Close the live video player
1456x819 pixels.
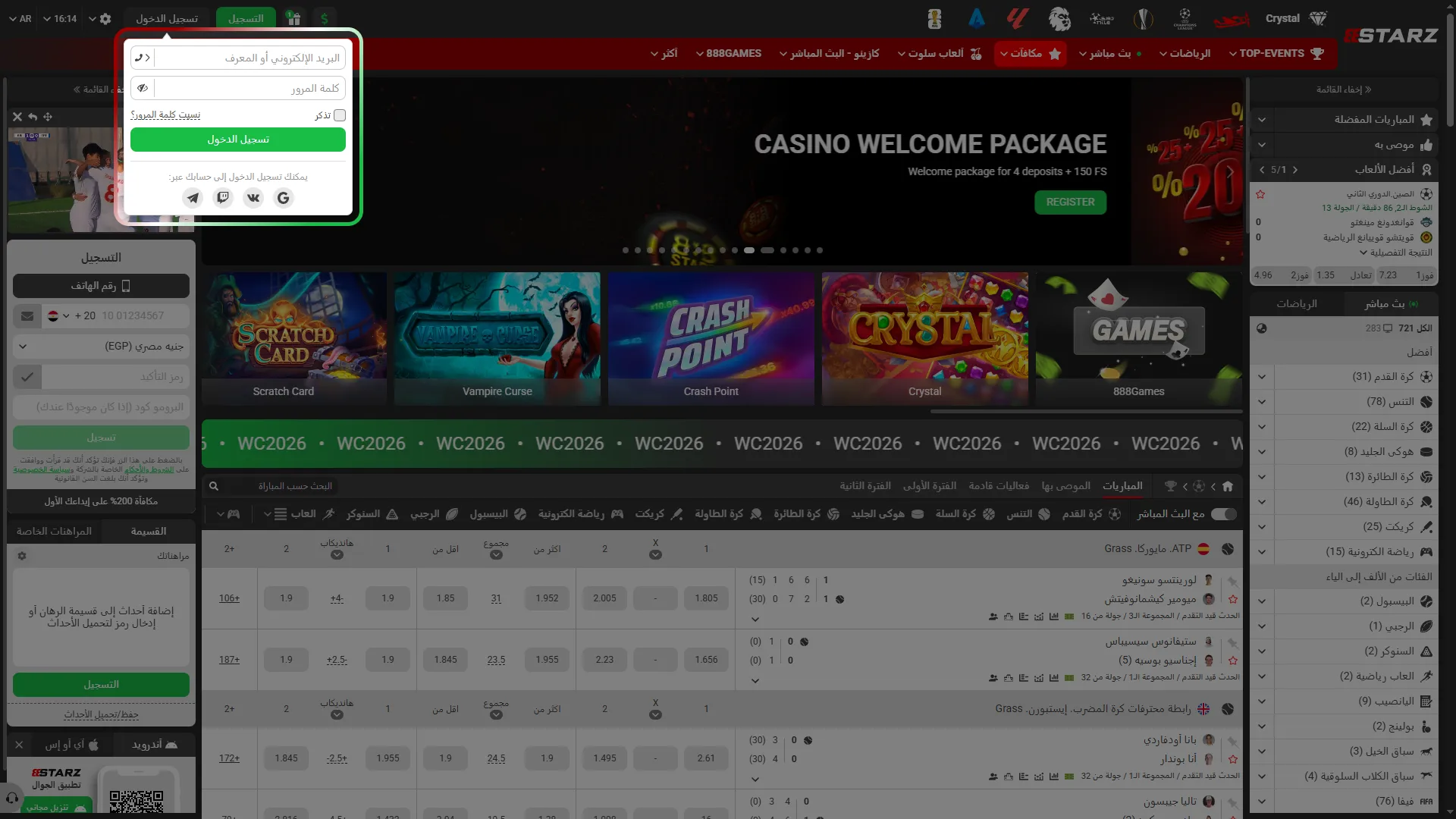pyautogui.click(x=17, y=117)
